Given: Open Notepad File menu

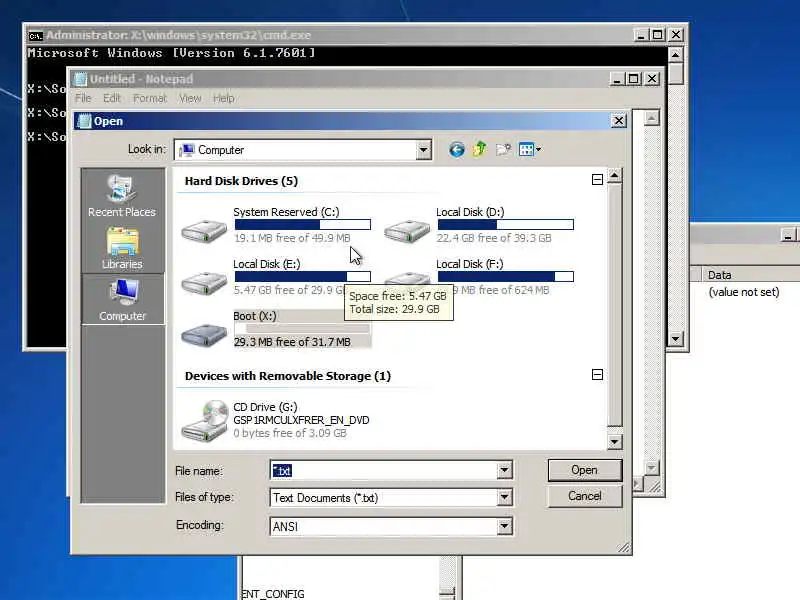Looking at the screenshot, I should click(83, 98).
